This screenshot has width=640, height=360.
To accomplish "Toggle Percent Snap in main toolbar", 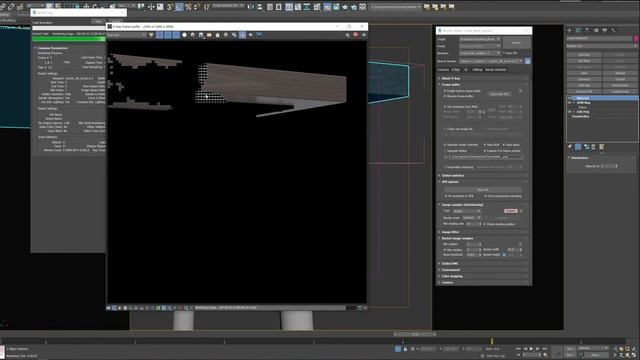I will [x=188, y=7].
